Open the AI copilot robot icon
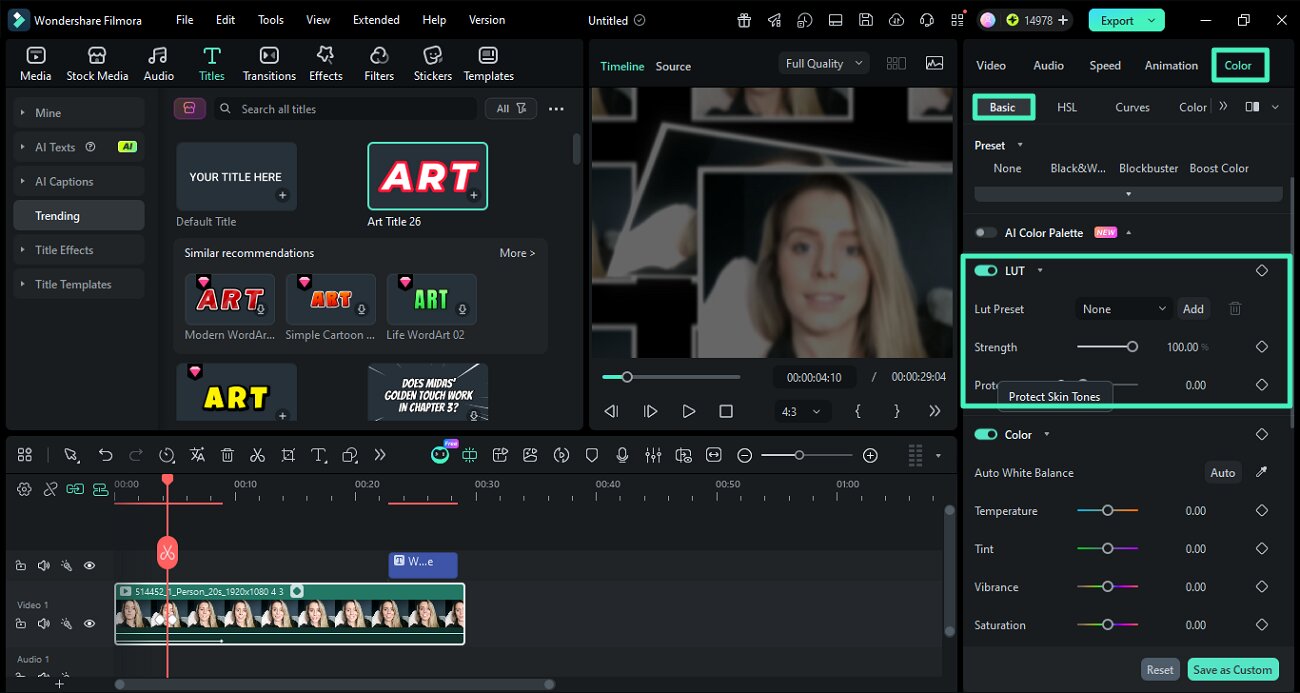Viewport: 1300px width, 693px height. click(440, 455)
